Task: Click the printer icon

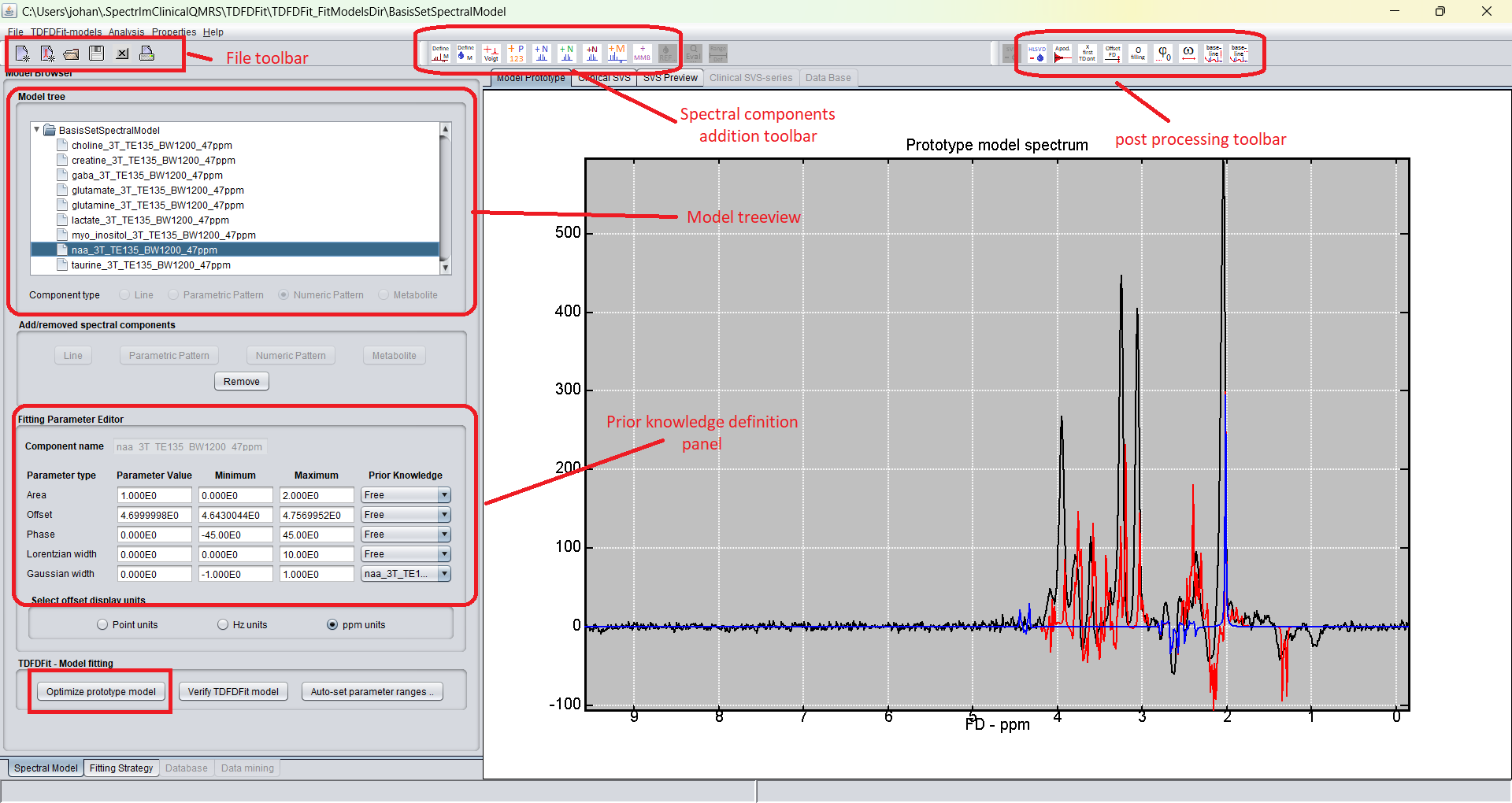Action: point(146,54)
